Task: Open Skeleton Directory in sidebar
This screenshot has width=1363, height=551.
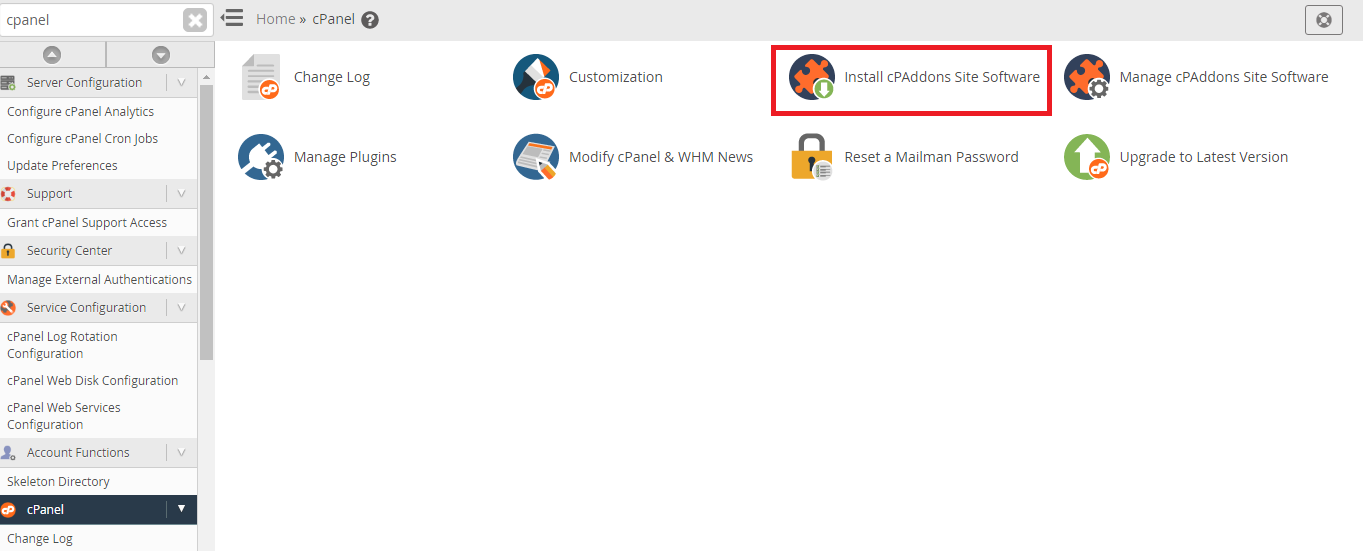Action: click(58, 482)
